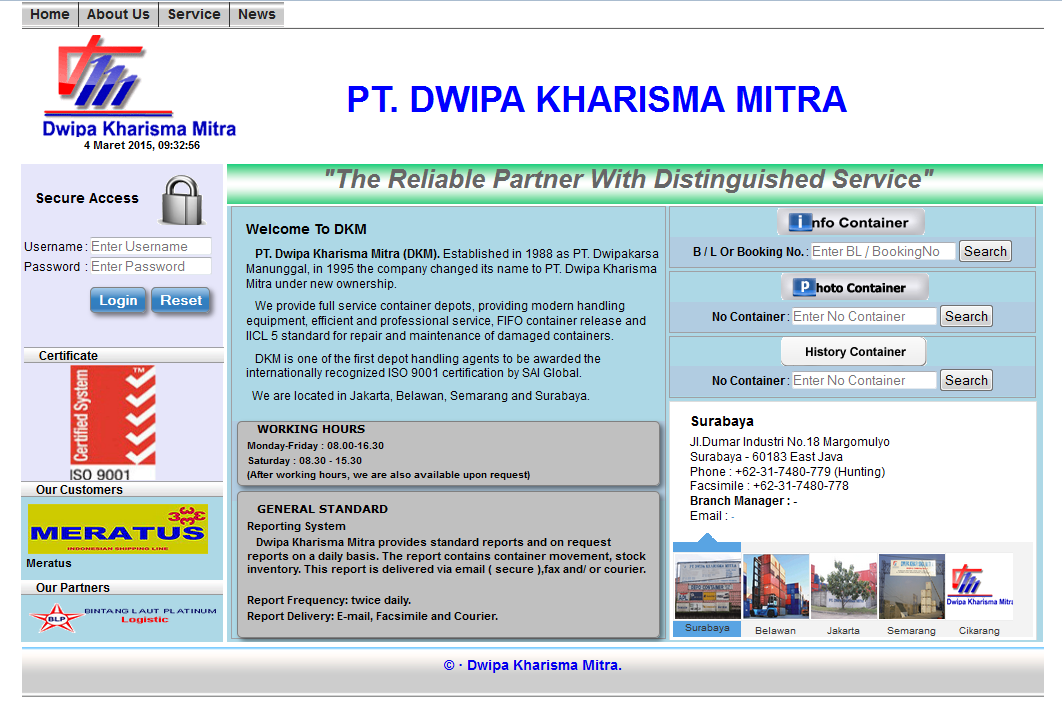Click the GENERAL STANDARD heading
Image resolution: width=1062 pixels, height=705 pixels.
pos(322,509)
